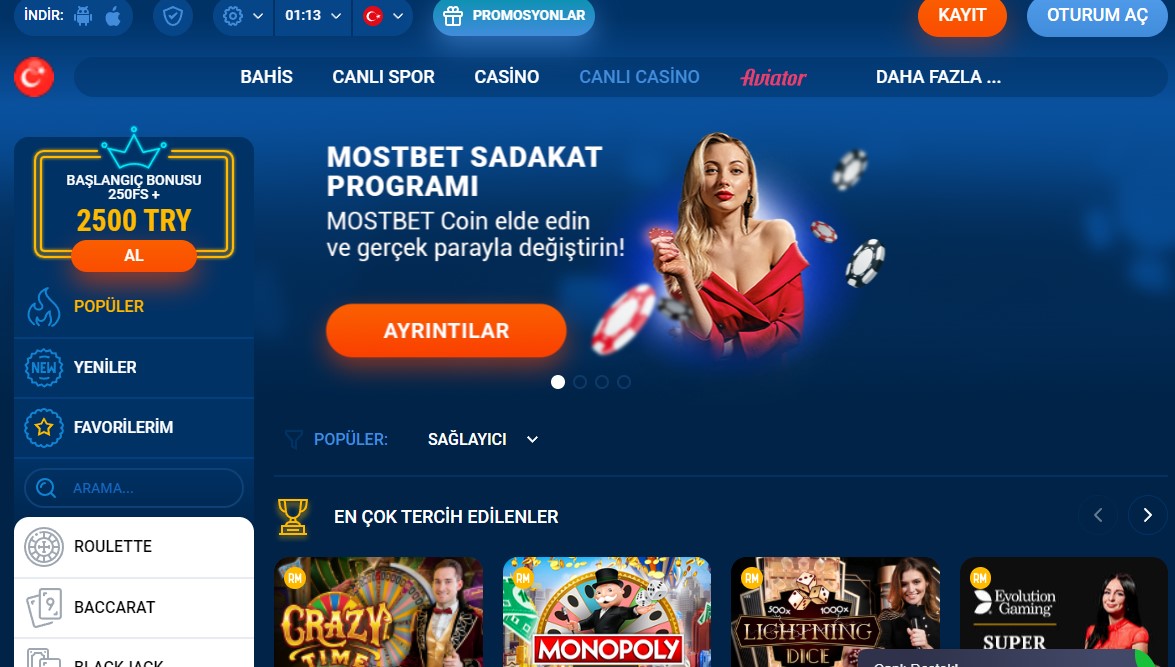
Task: Go to the Aviator menu item
Action: (x=773, y=77)
